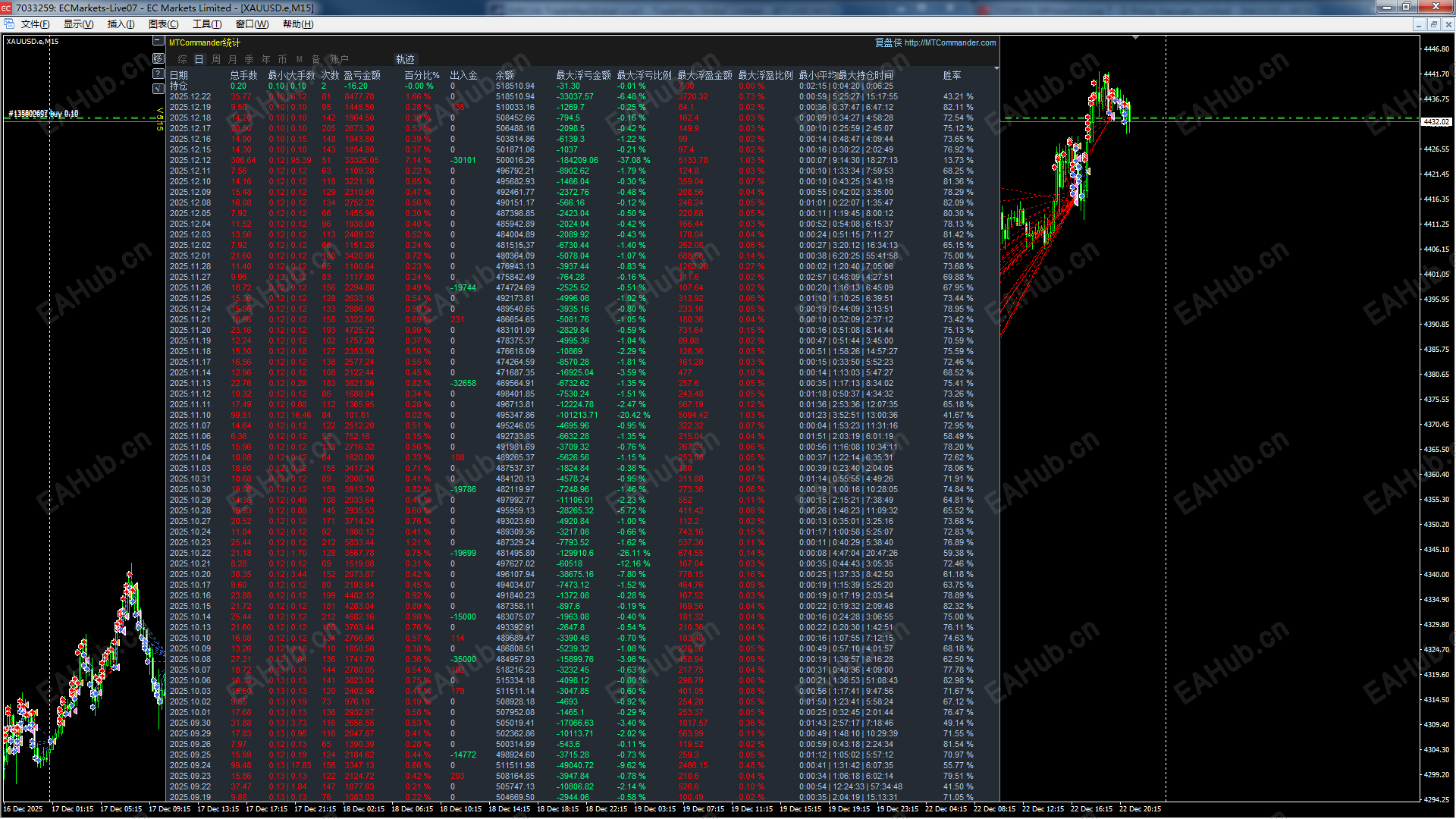Click the chart profile icon below the File menu
This screenshot has height=819, width=1456.
pyautogui.click(x=9, y=24)
